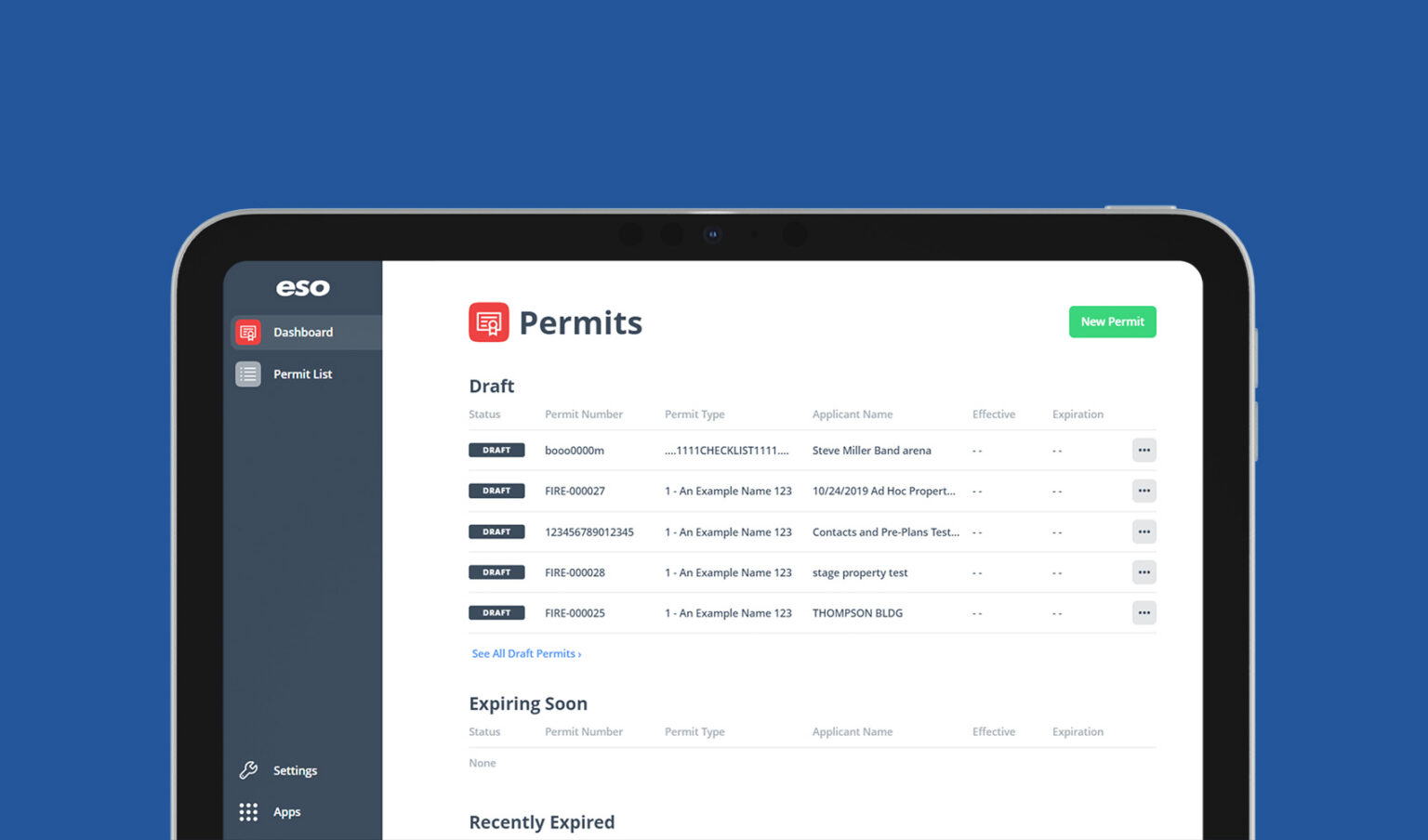The height and width of the screenshot is (840, 1428).
Task: Click permit number booo0000m
Action: pos(575,451)
